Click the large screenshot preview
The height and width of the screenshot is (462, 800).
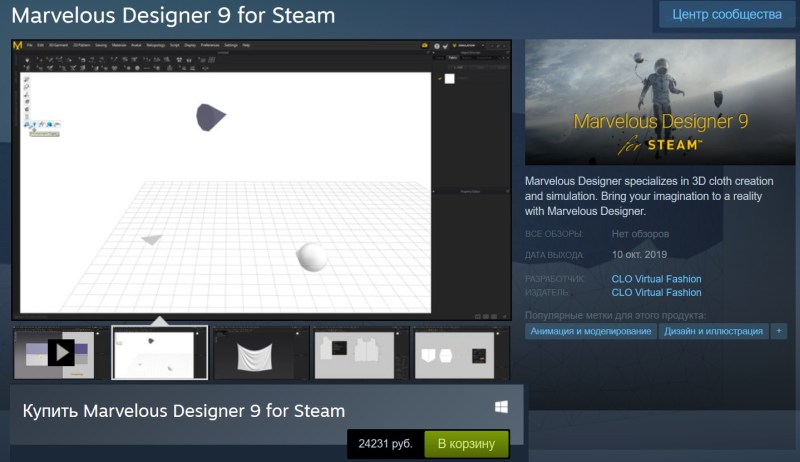click(x=261, y=180)
